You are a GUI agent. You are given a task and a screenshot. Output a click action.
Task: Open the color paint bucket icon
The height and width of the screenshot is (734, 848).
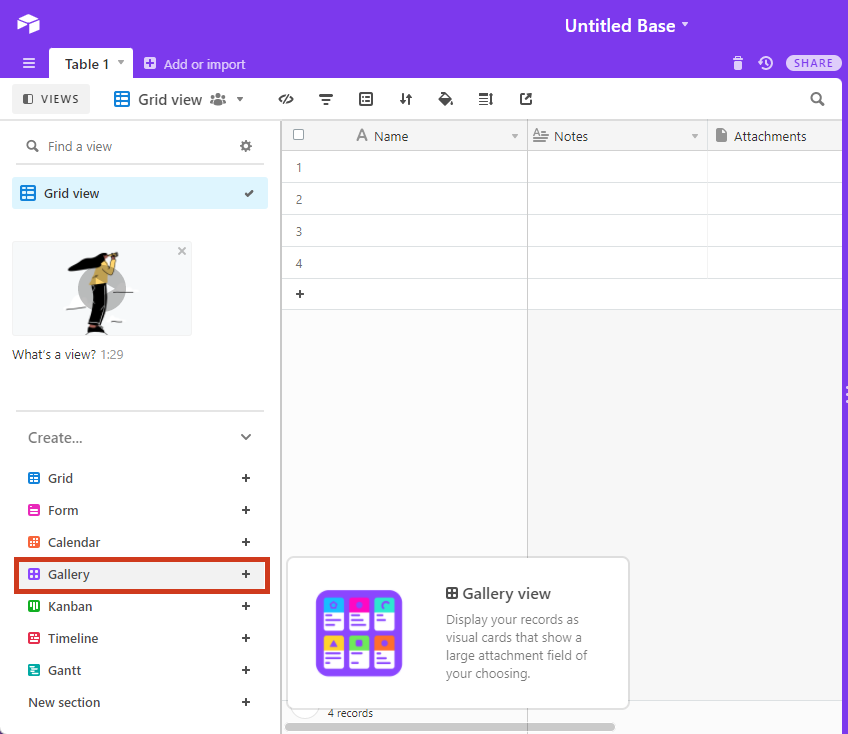click(446, 99)
